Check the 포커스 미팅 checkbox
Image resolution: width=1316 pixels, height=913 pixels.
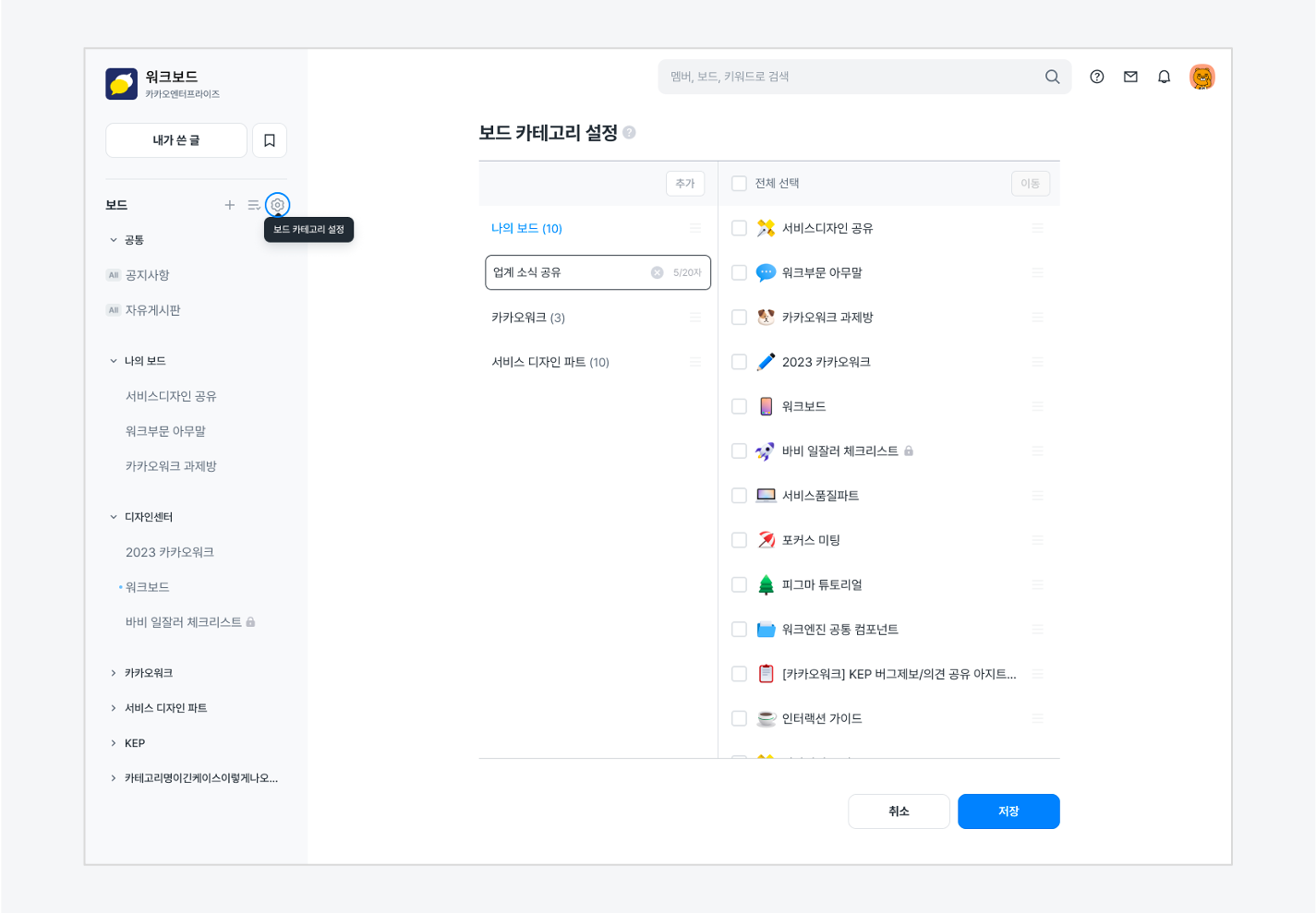(x=739, y=540)
